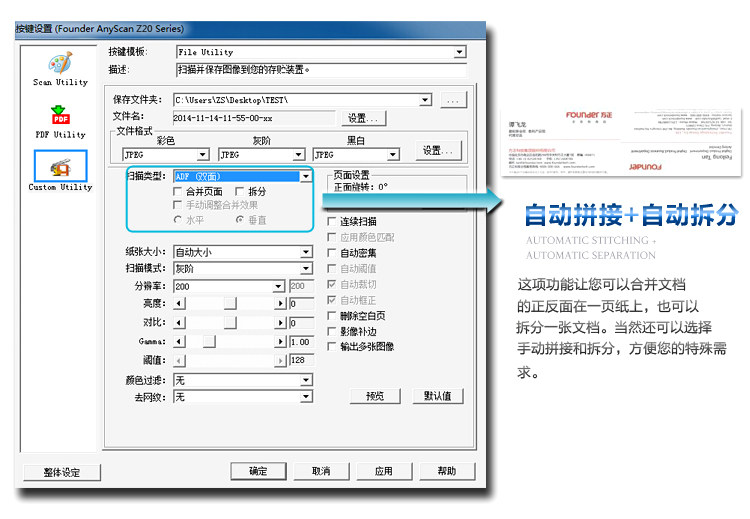Click the contrast (对比) slider left arrow
The height and width of the screenshot is (519, 750).
[x=179, y=323]
